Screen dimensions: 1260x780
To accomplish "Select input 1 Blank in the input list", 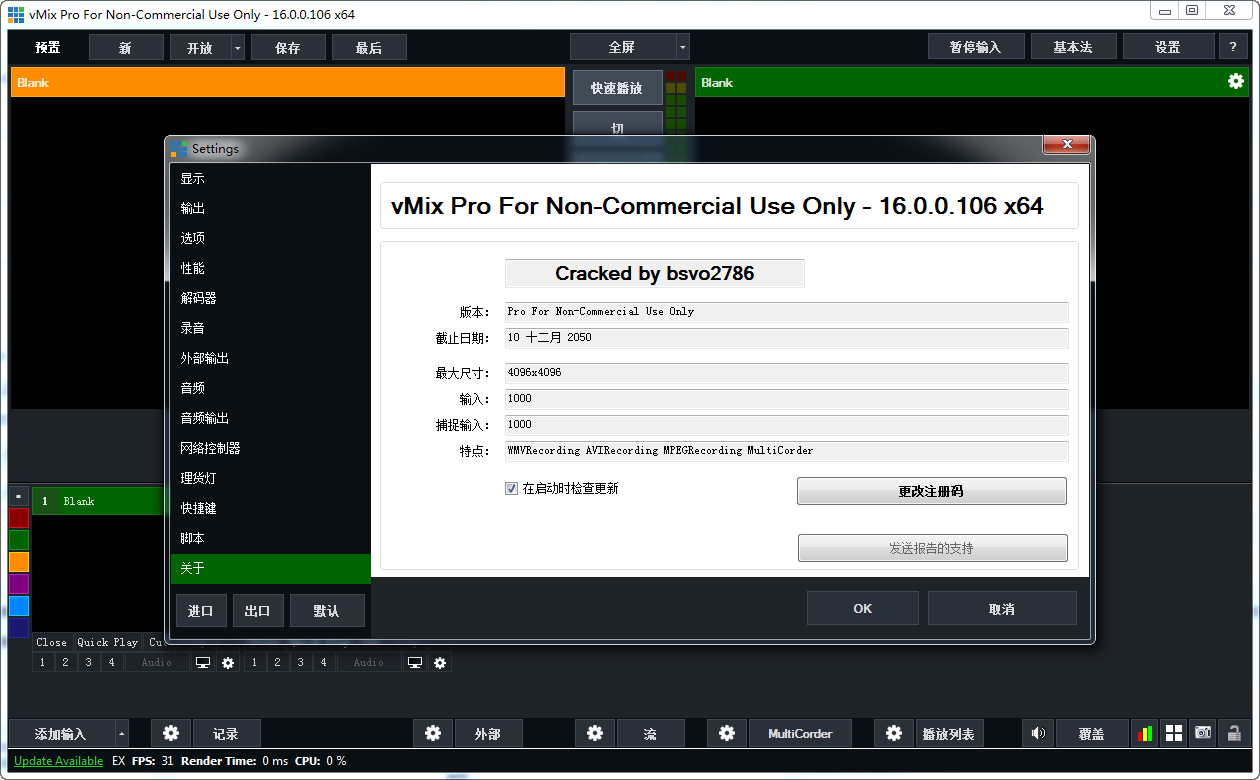I will click(98, 501).
